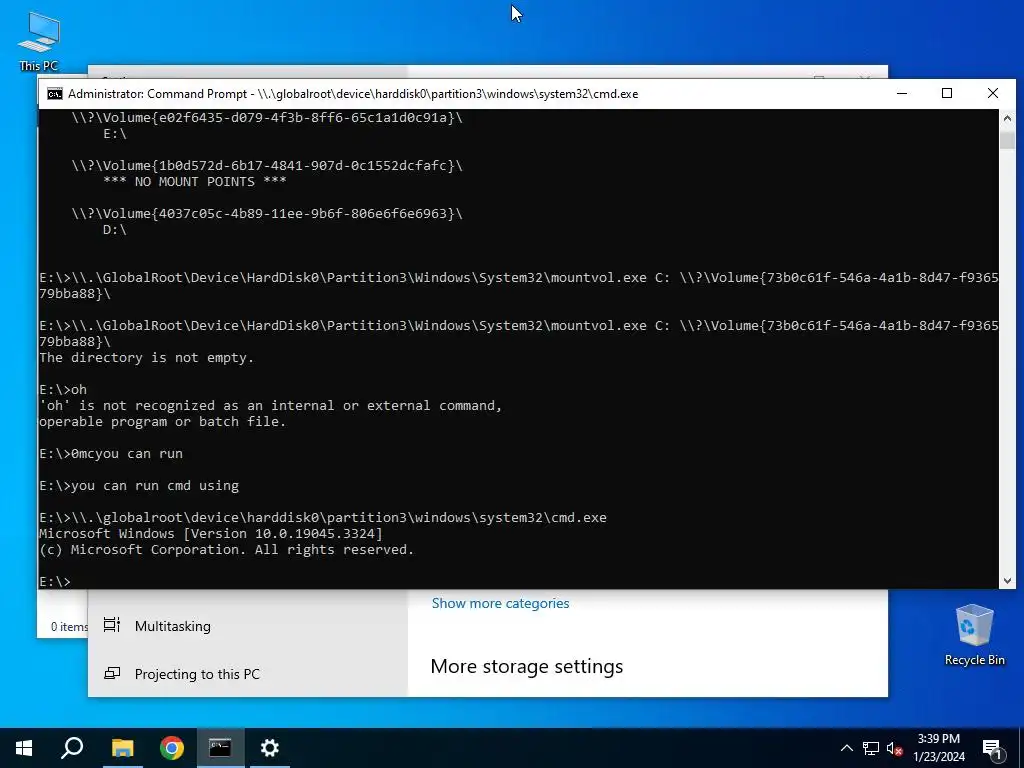Click the network status tray icon

[871, 748]
